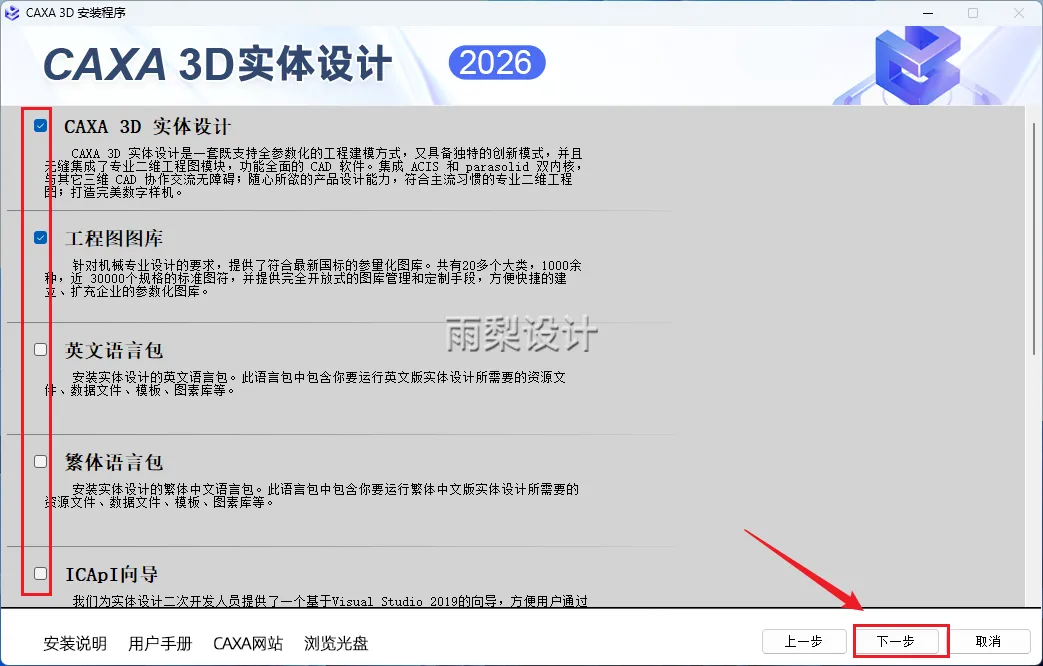The height and width of the screenshot is (666, 1043).
Task: Click the CAXA installer title bar icon
Action: coord(12,13)
